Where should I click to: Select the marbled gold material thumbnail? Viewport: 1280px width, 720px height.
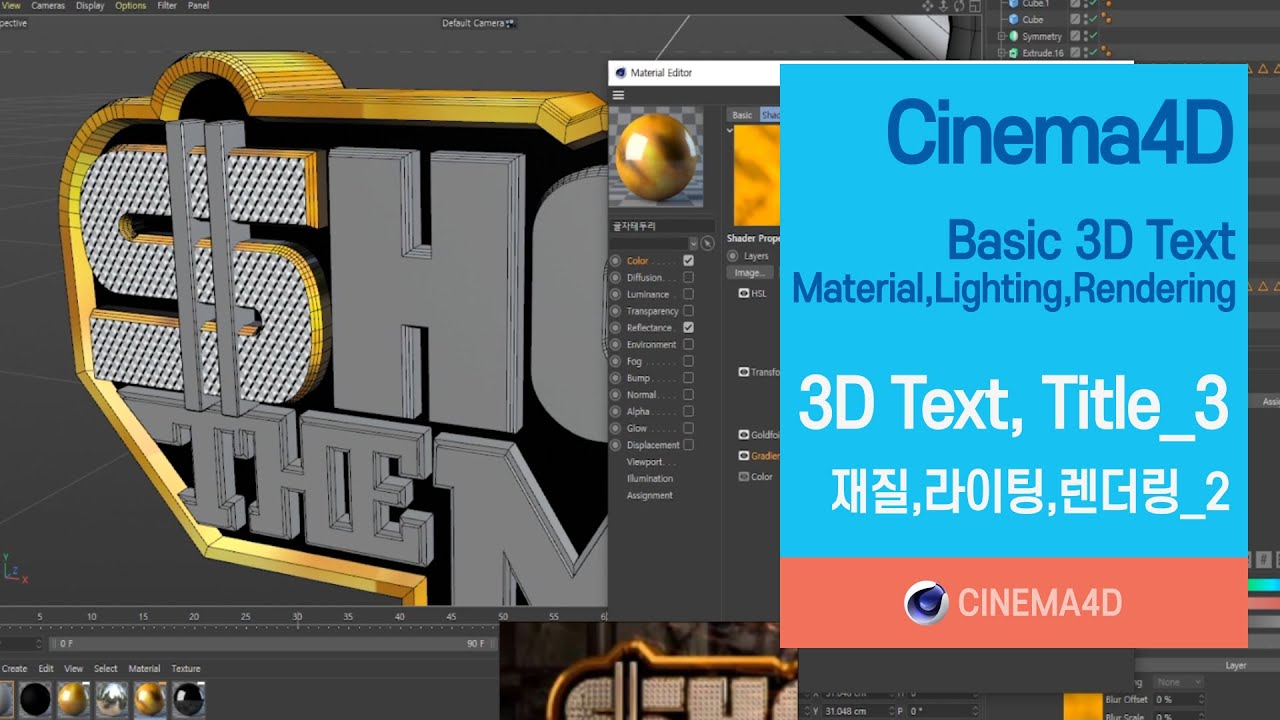(150, 699)
